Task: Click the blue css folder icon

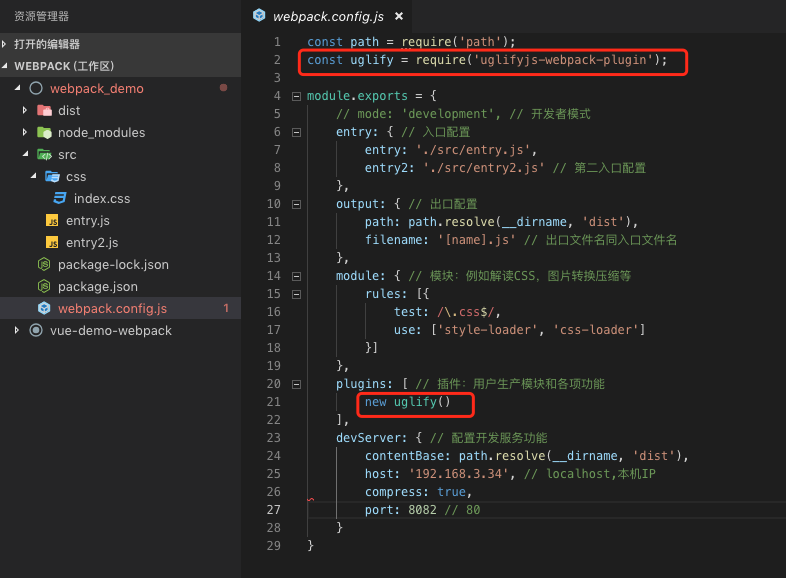Action: coord(52,176)
